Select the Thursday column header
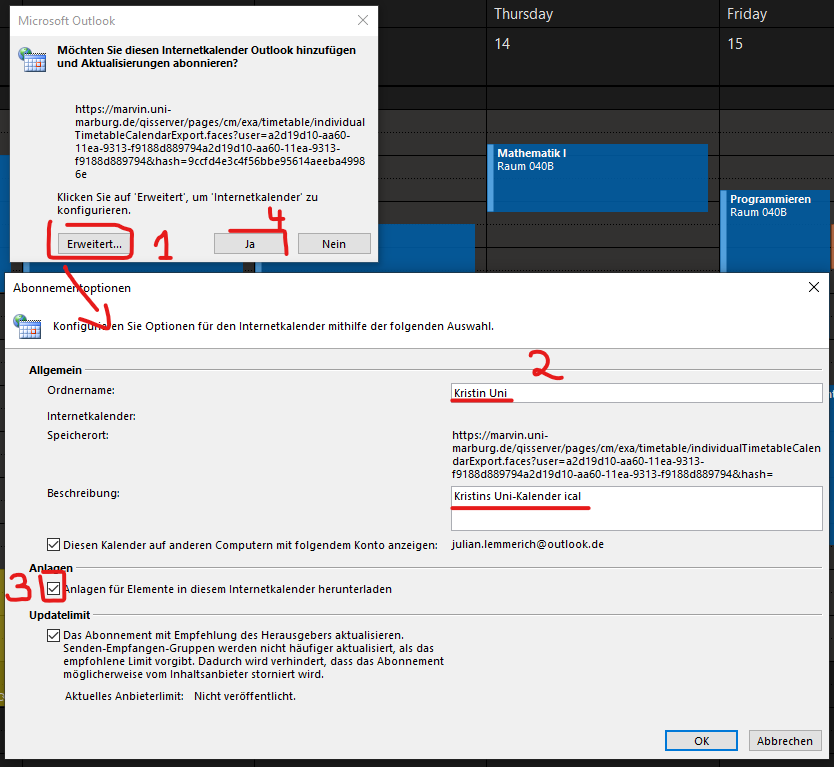 click(x=523, y=14)
